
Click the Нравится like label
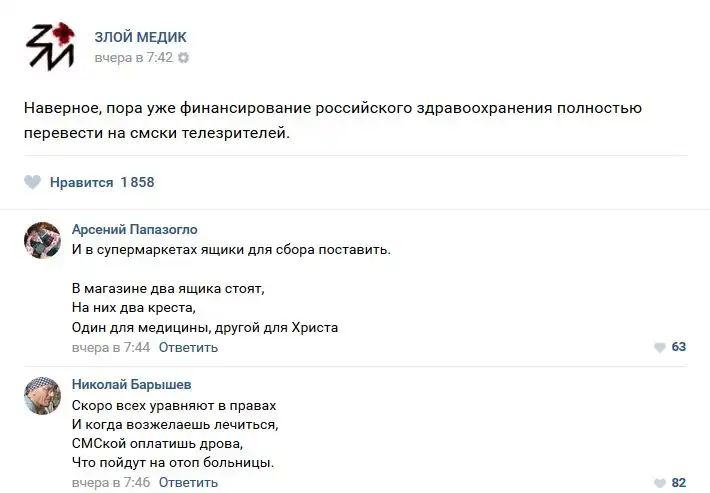81,182
